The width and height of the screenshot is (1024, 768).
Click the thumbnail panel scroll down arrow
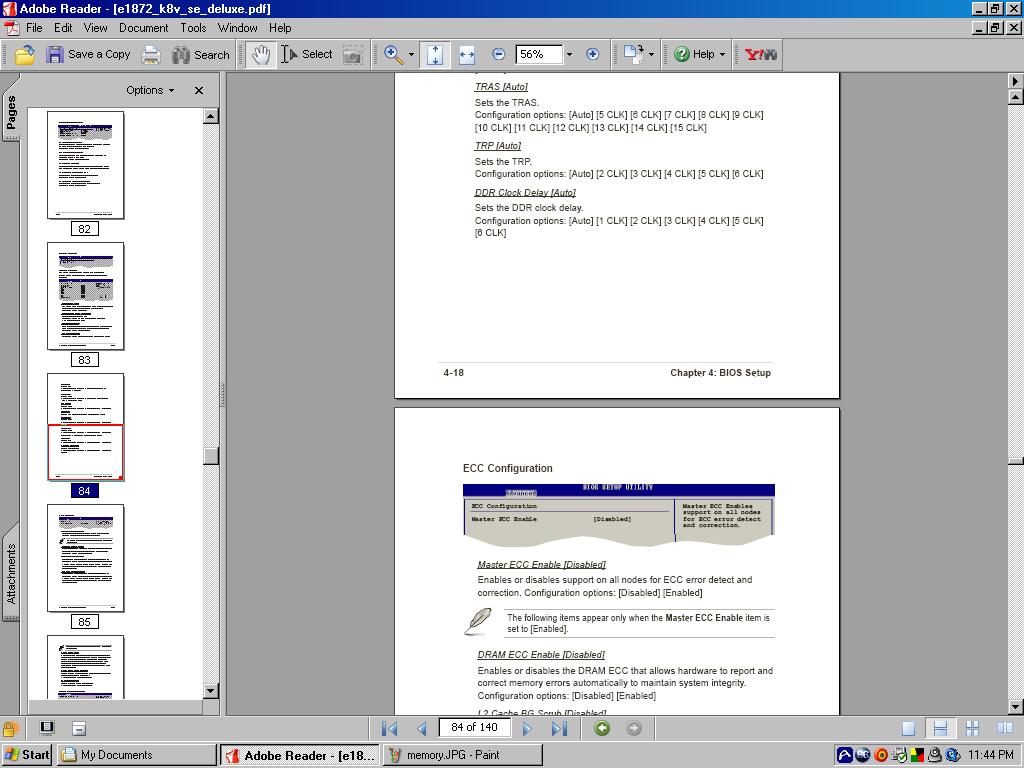point(210,691)
